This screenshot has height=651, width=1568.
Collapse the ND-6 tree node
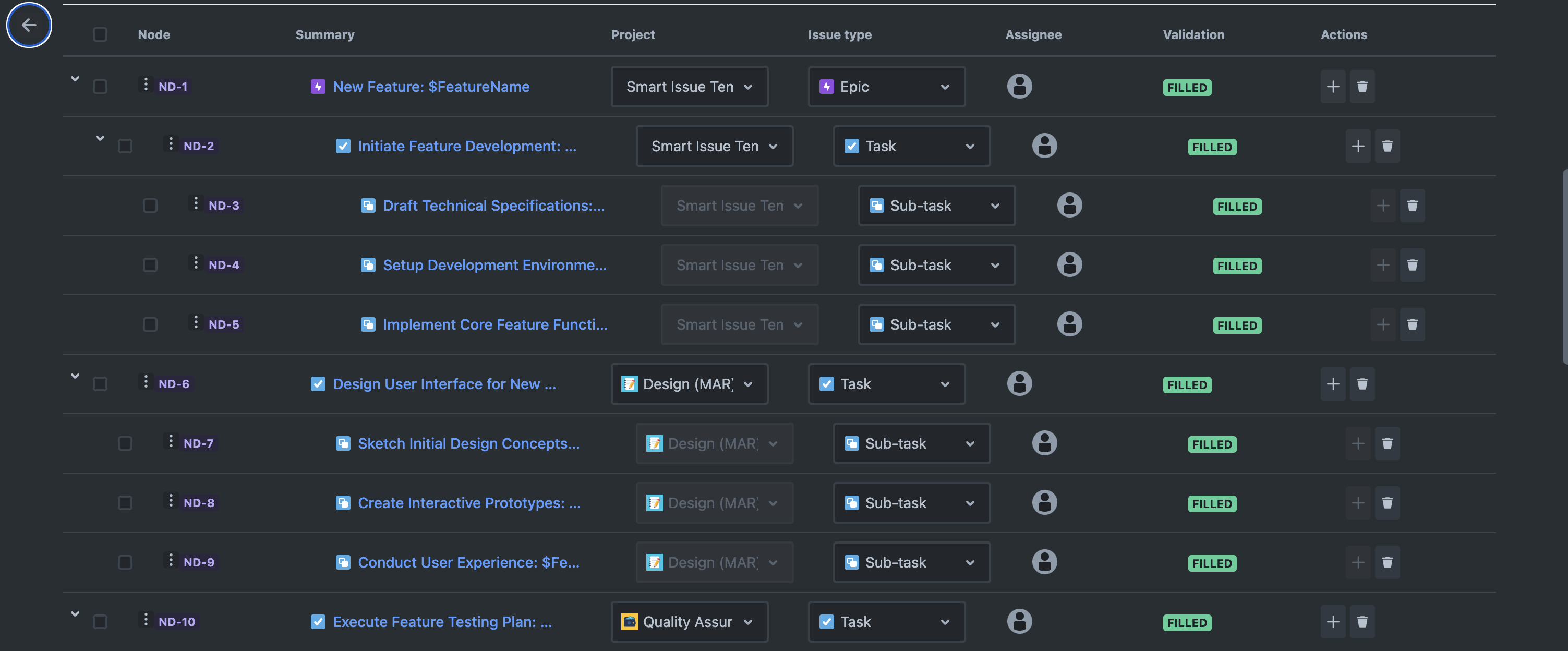(x=75, y=376)
